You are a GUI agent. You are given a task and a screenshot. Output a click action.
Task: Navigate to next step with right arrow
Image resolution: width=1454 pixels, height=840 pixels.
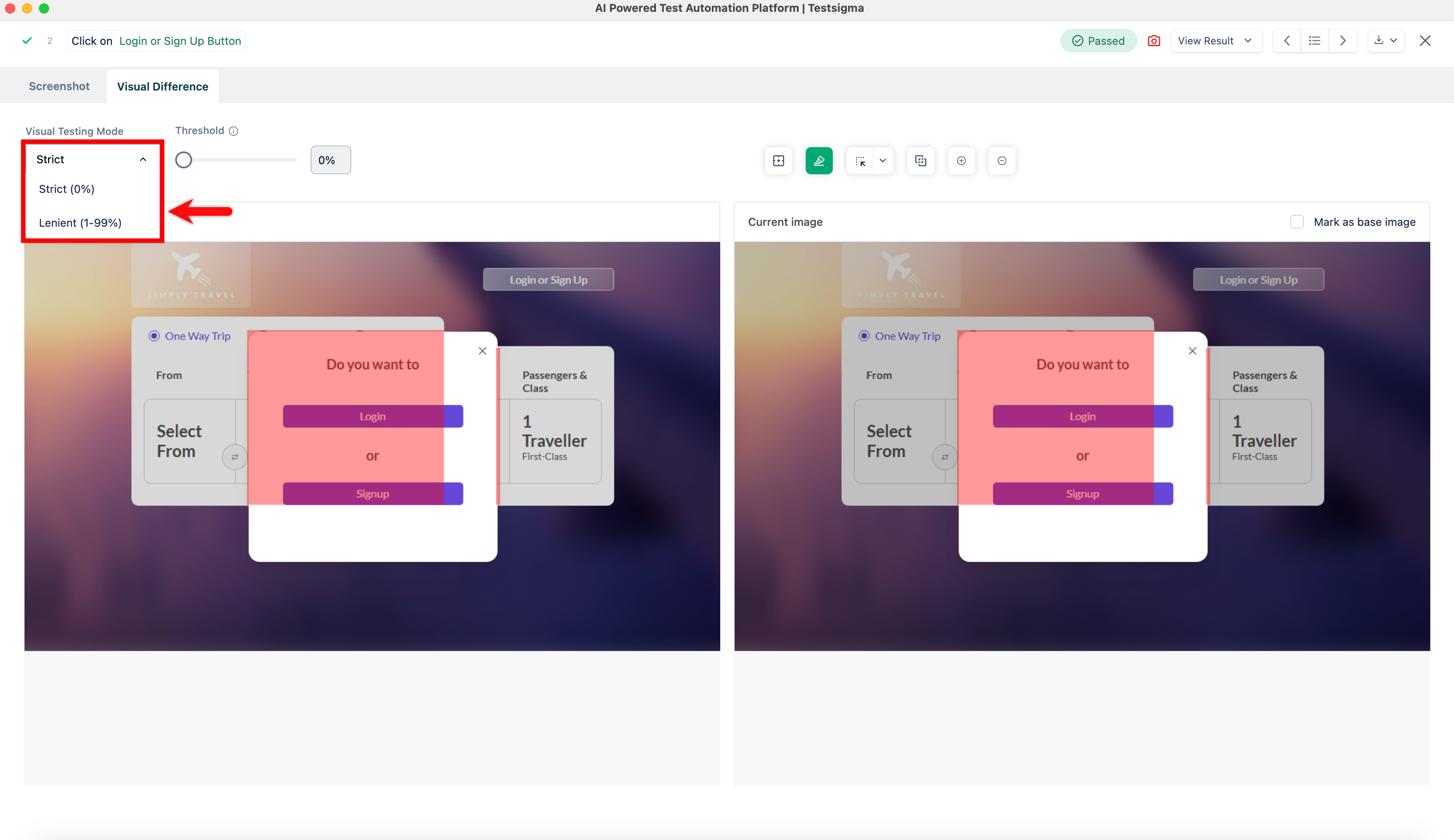[x=1343, y=40]
